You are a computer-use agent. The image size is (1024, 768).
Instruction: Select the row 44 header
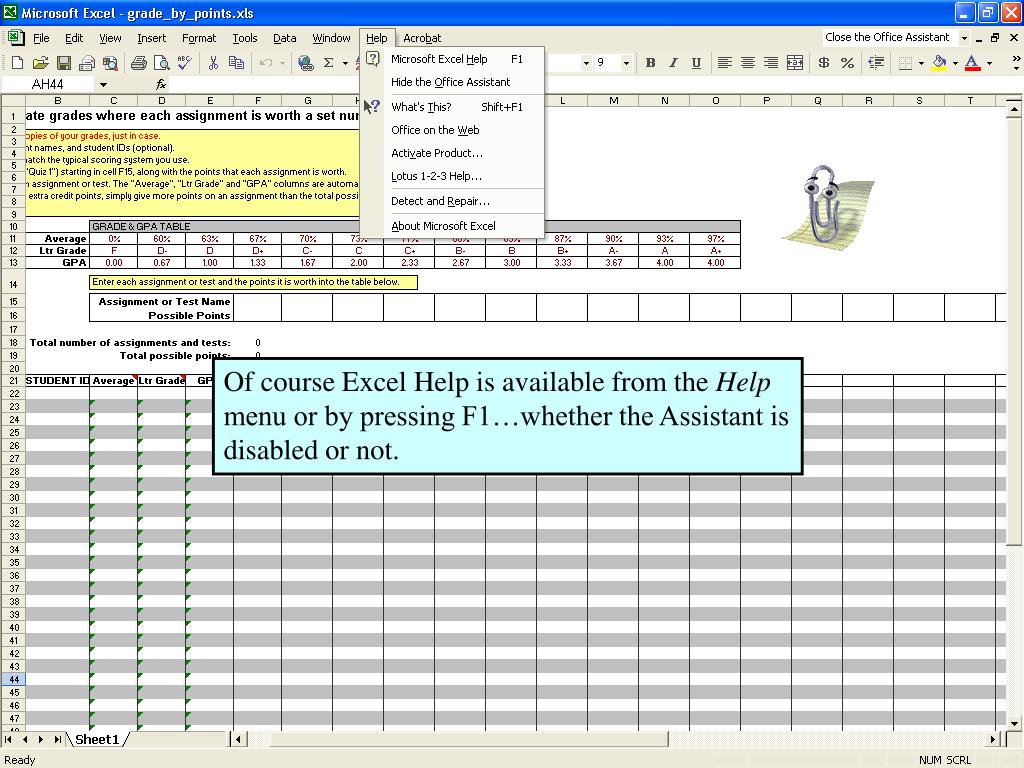pos(14,679)
